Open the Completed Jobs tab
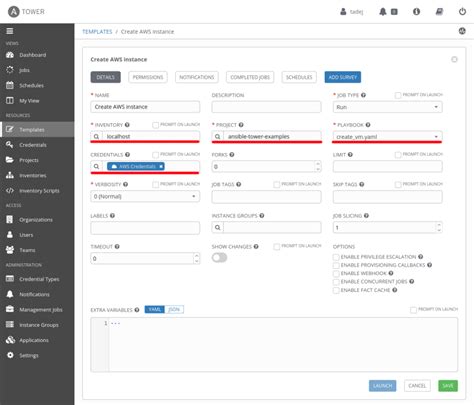This screenshot has width=474, height=405. click(x=250, y=77)
